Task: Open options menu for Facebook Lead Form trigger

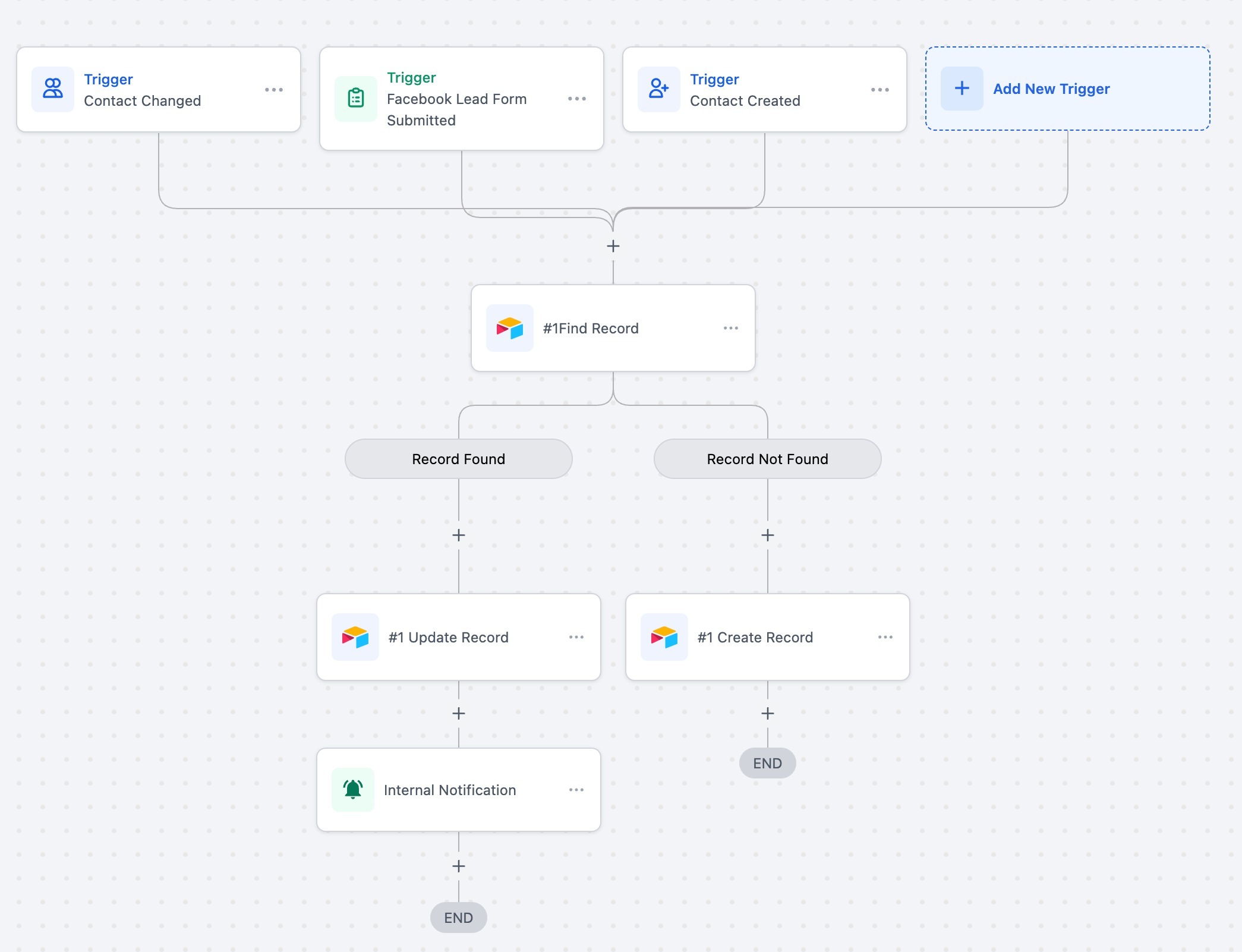Action: pos(576,99)
